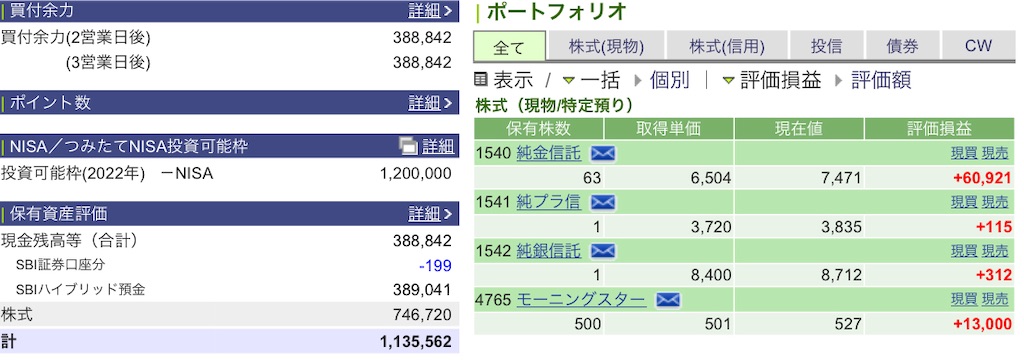Click mail icon next to 純金信託
1024x360 pixels.
click(603, 154)
